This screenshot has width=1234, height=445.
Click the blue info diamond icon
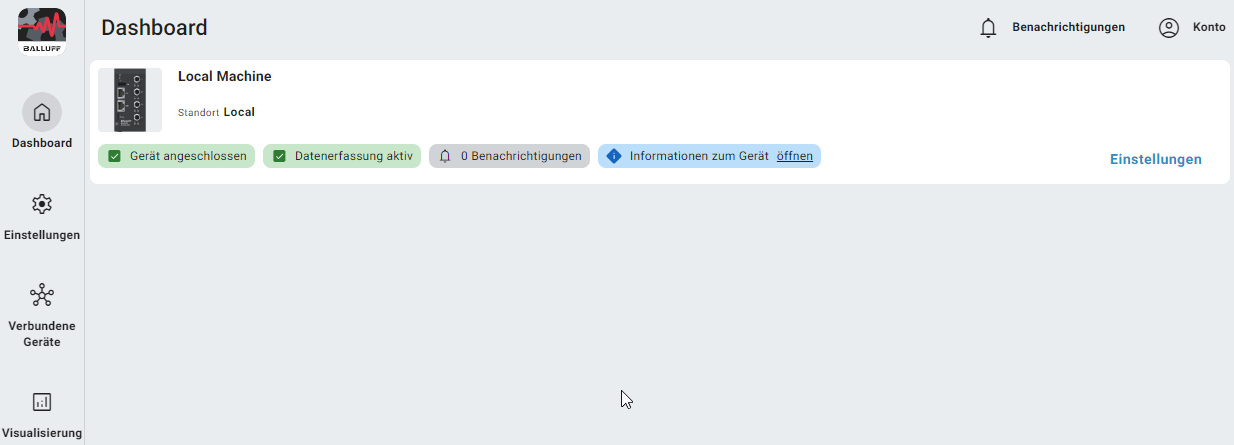click(614, 156)
